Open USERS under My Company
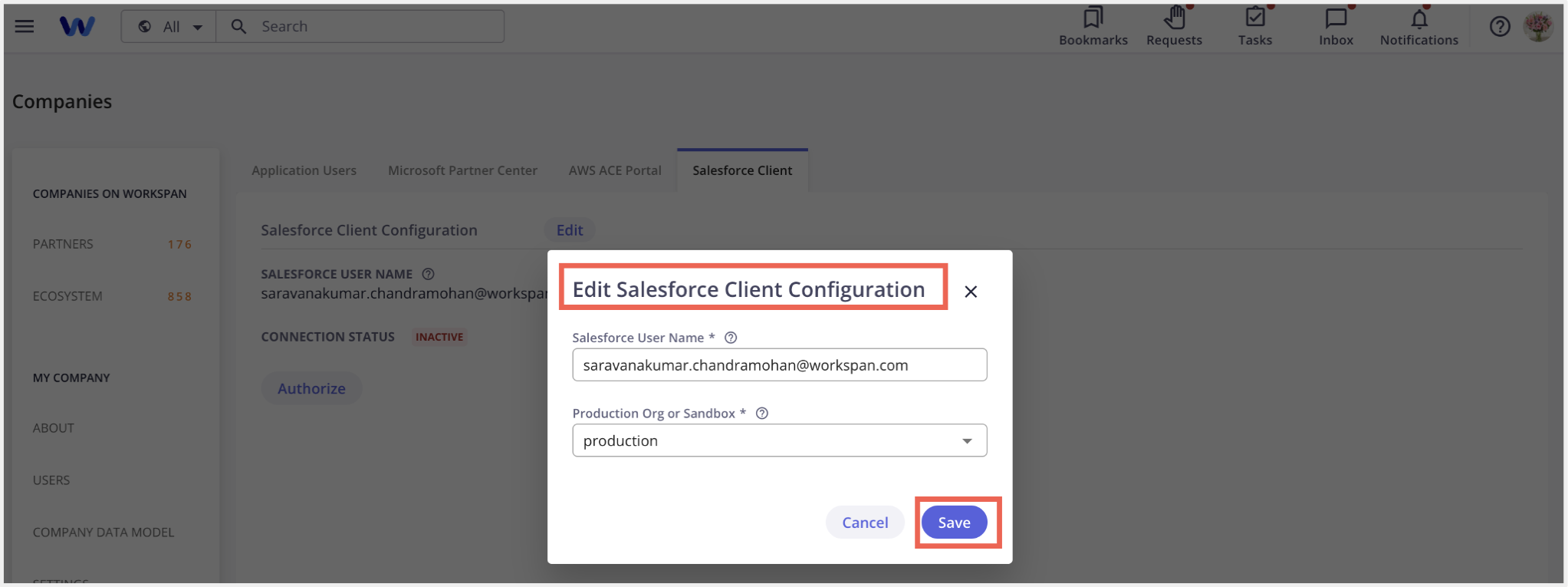 (x=51, y=480)
